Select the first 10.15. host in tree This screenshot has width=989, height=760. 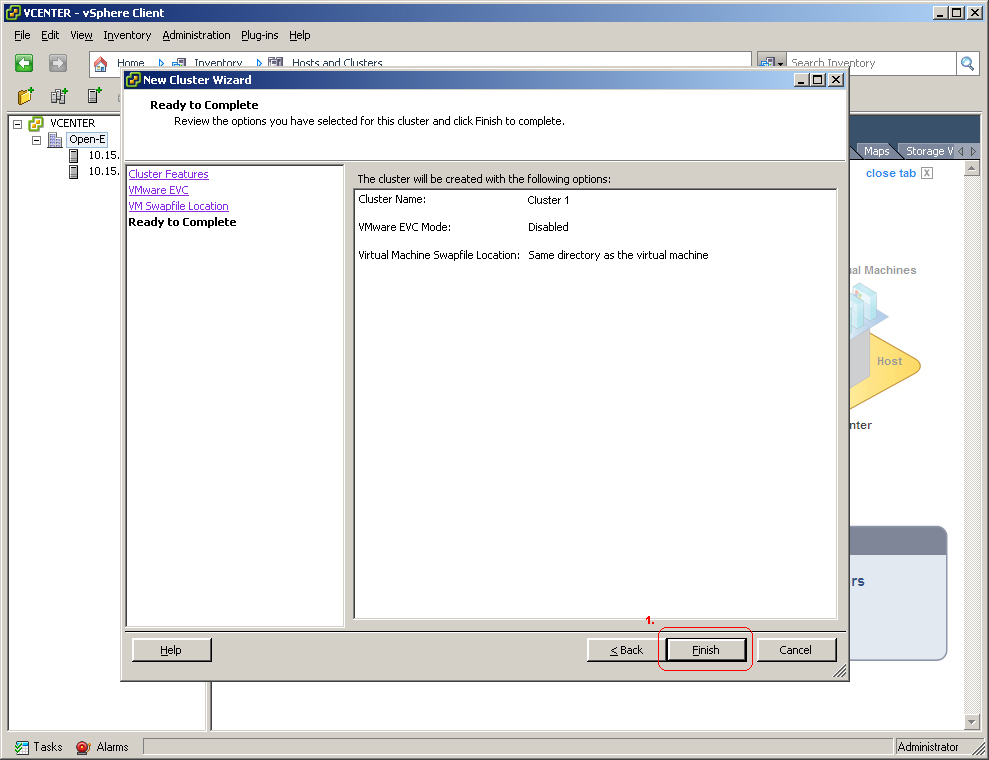point(103,155)
